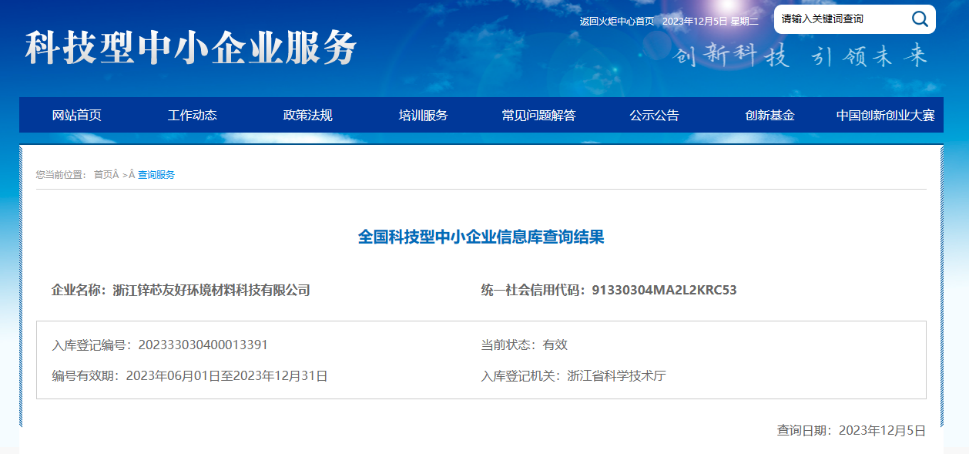The height and width of the screenshot is (454, 970).
Task: Click the search magnifier icon
Action: click(920, 19)
